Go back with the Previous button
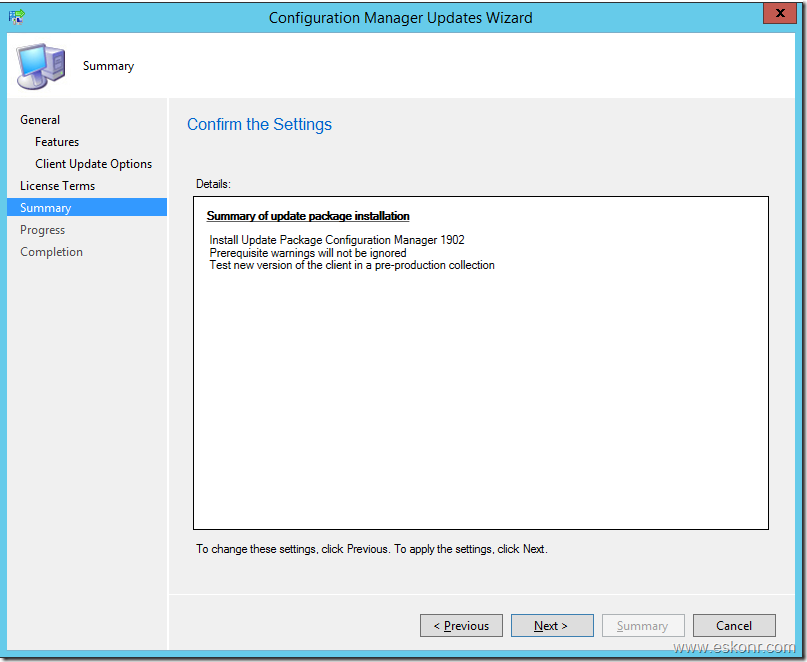807x662 pixels. pyautogui.click(x=461, y=625)
